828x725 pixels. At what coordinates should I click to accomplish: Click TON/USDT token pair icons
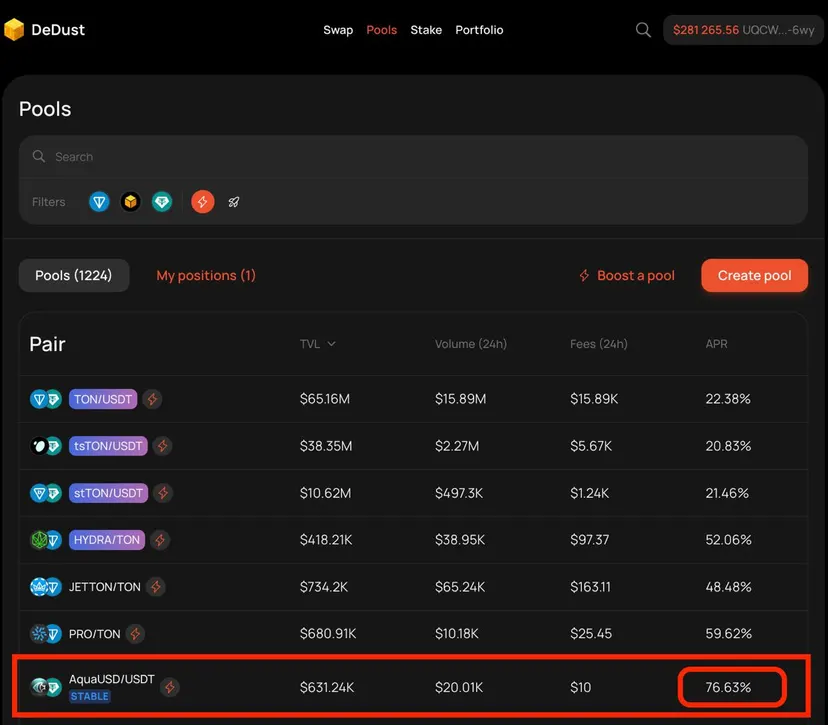point(46,399)
